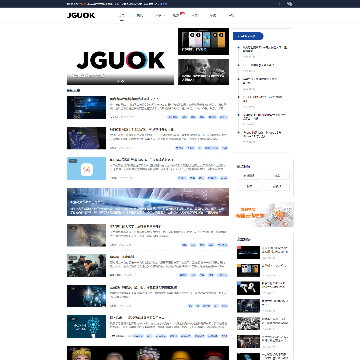Click the wide open-book banner in the article list
The height and width of the screenshot is (360, 360).
148,202
